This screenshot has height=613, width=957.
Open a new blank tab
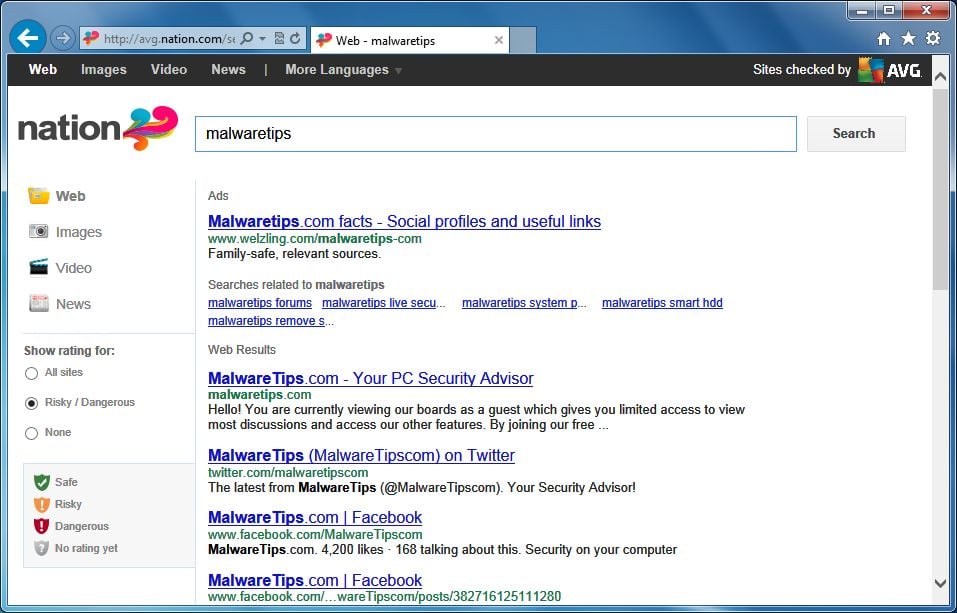522,40
